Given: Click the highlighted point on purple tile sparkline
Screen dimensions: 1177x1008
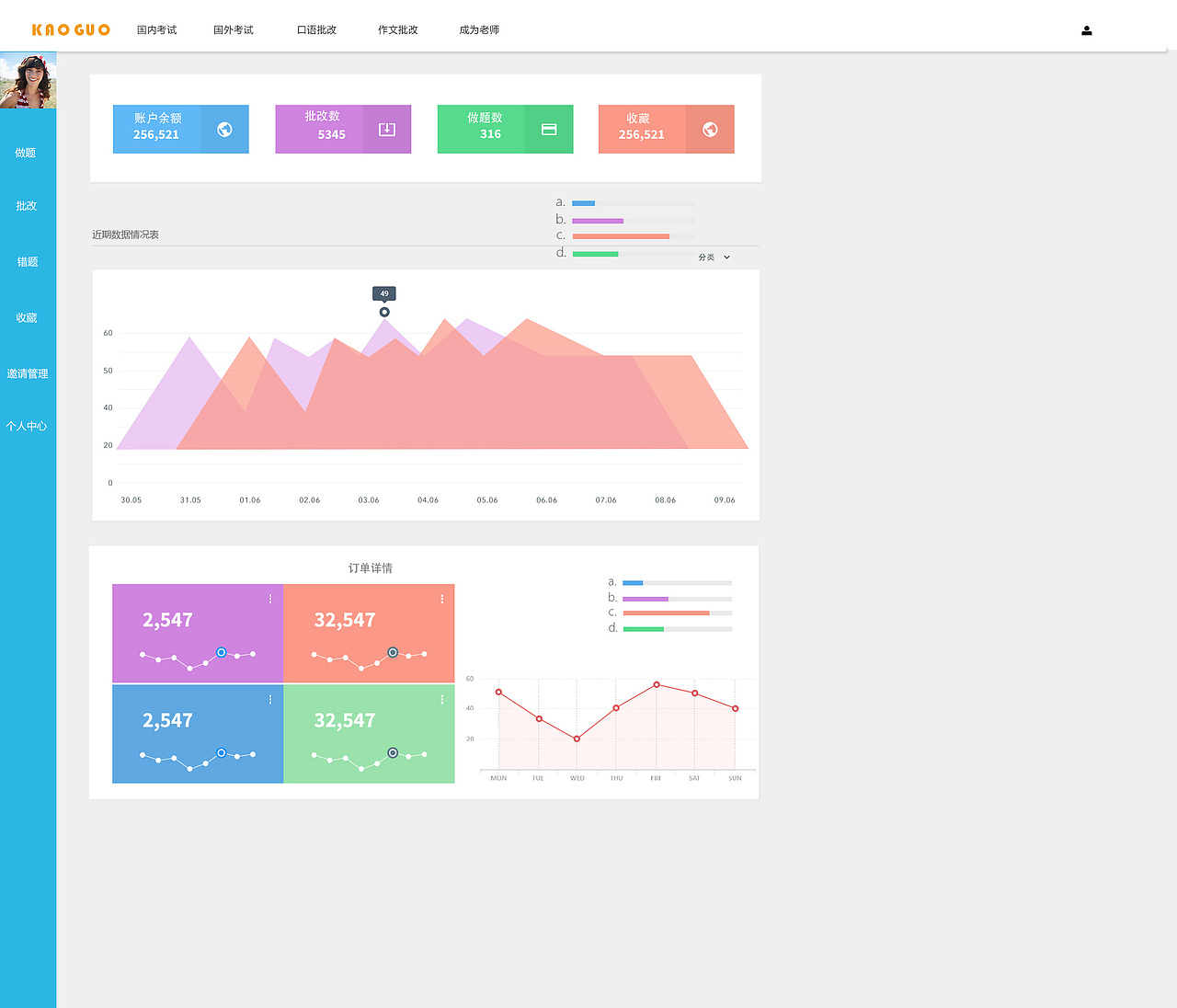Looking at the screenshot, I should pos(222,652).
